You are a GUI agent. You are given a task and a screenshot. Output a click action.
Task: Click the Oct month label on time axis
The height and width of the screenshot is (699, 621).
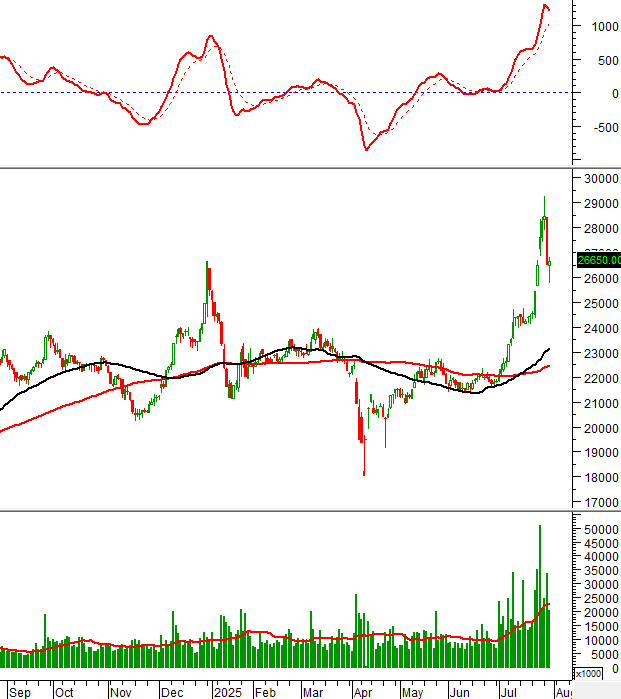[64, 692]
